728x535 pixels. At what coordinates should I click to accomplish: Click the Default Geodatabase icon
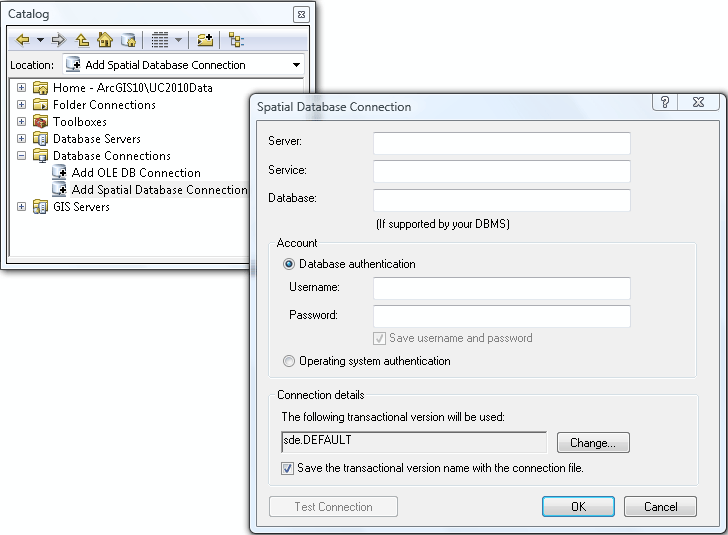128,40
